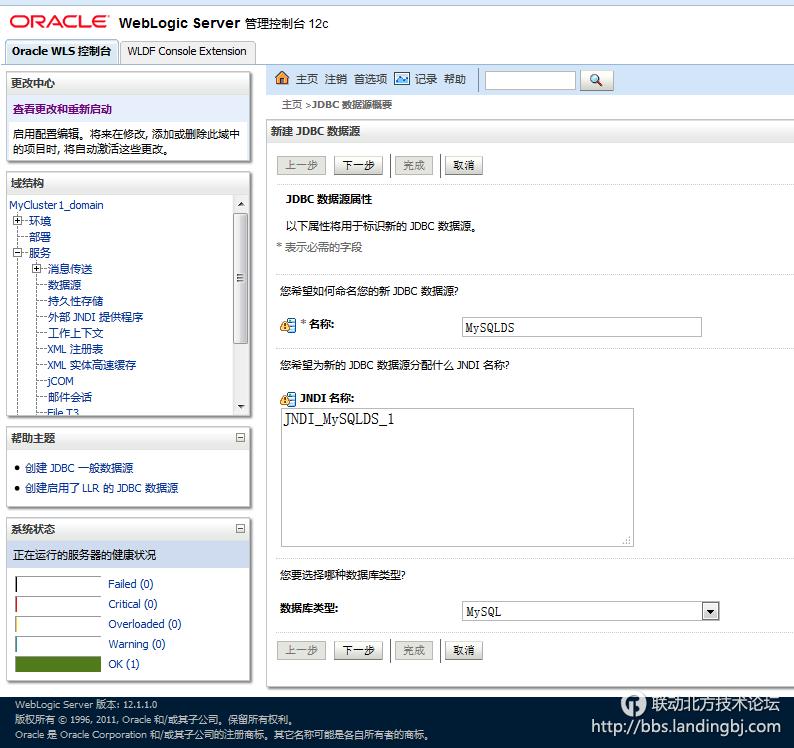Click the help icon beside JNDI 名称

[x=288, y=399]
